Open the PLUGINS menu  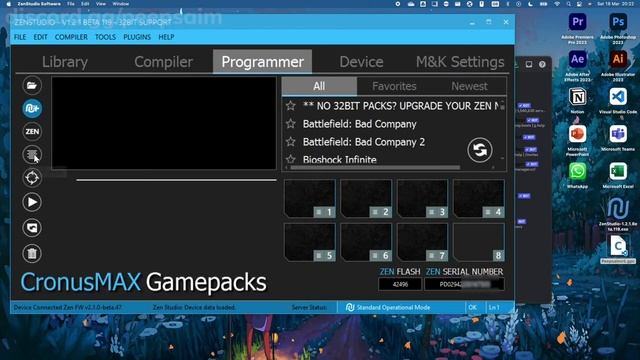137,37
